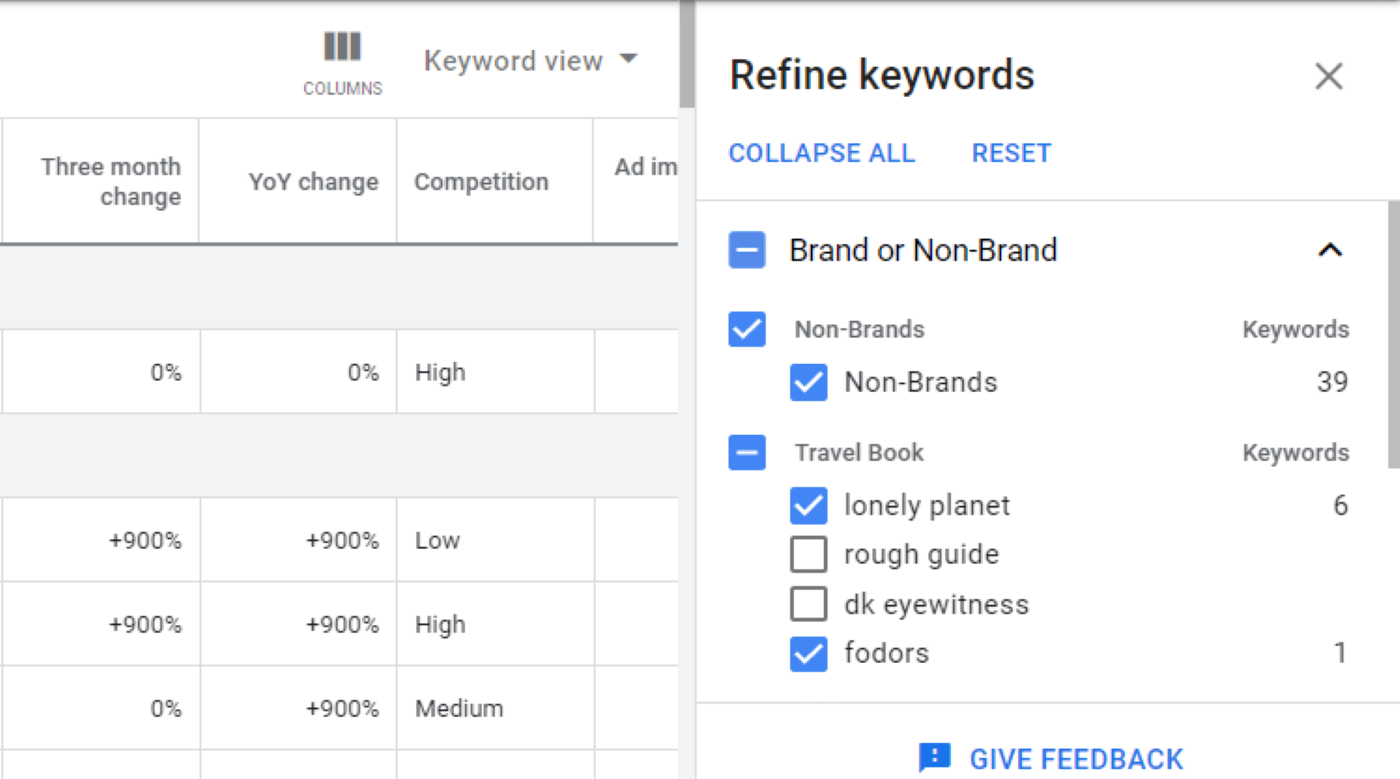Image resolution: width=1400 pixels, height=779 pixels.
Task: Click the Travel Book group label
Action: coord(859,452)
